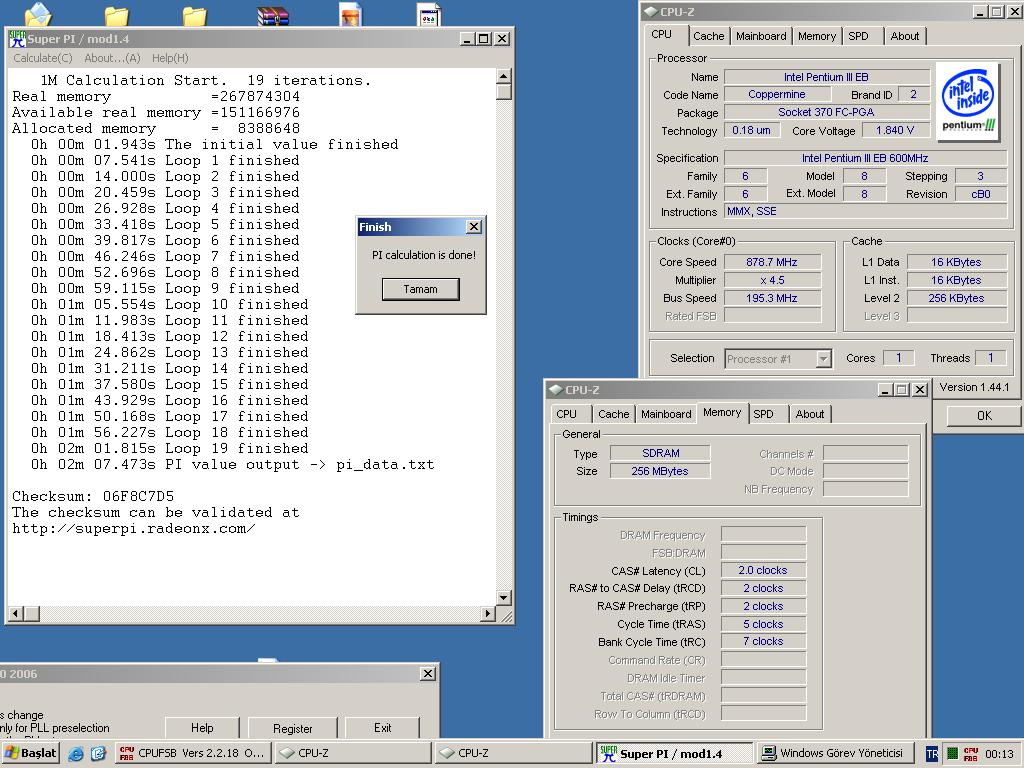This screenshot has height=768, width=1024.
Task: Click Super PI horizontal scrollbar right arrow
Action: tap(487, 613)
